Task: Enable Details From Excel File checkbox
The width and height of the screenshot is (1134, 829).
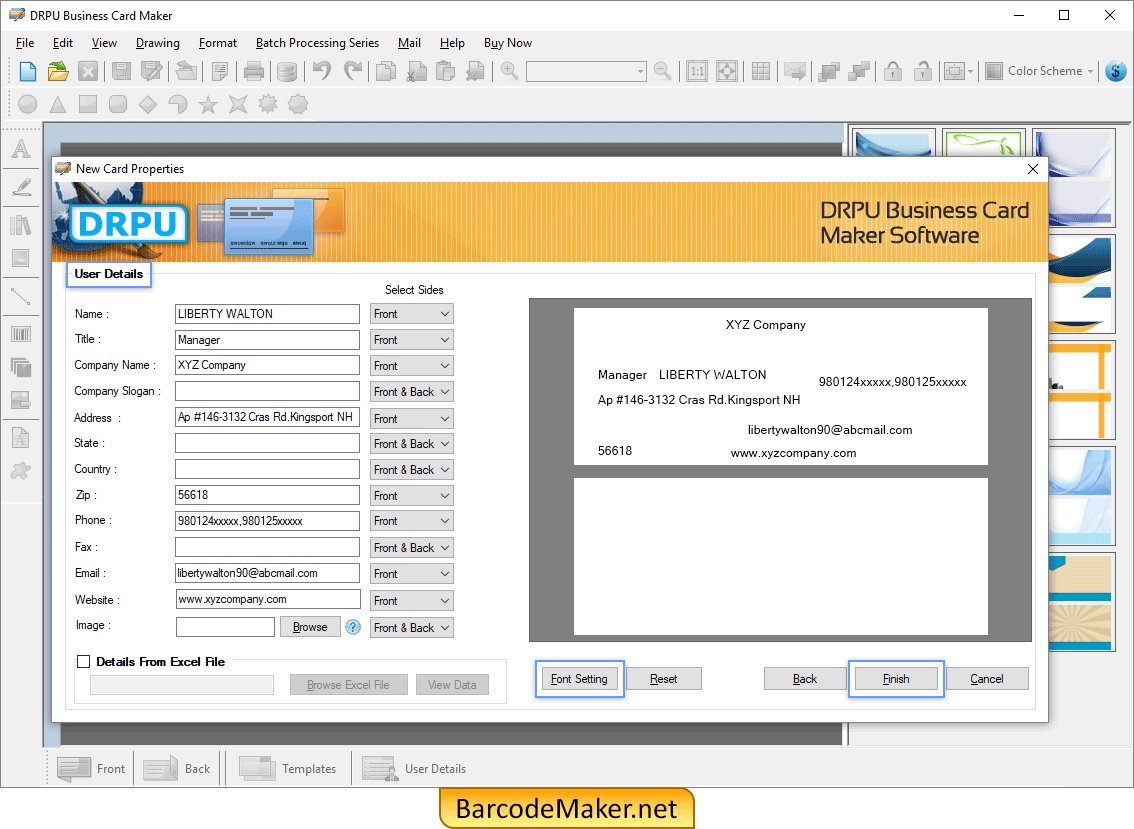Action: pos(84,662)
